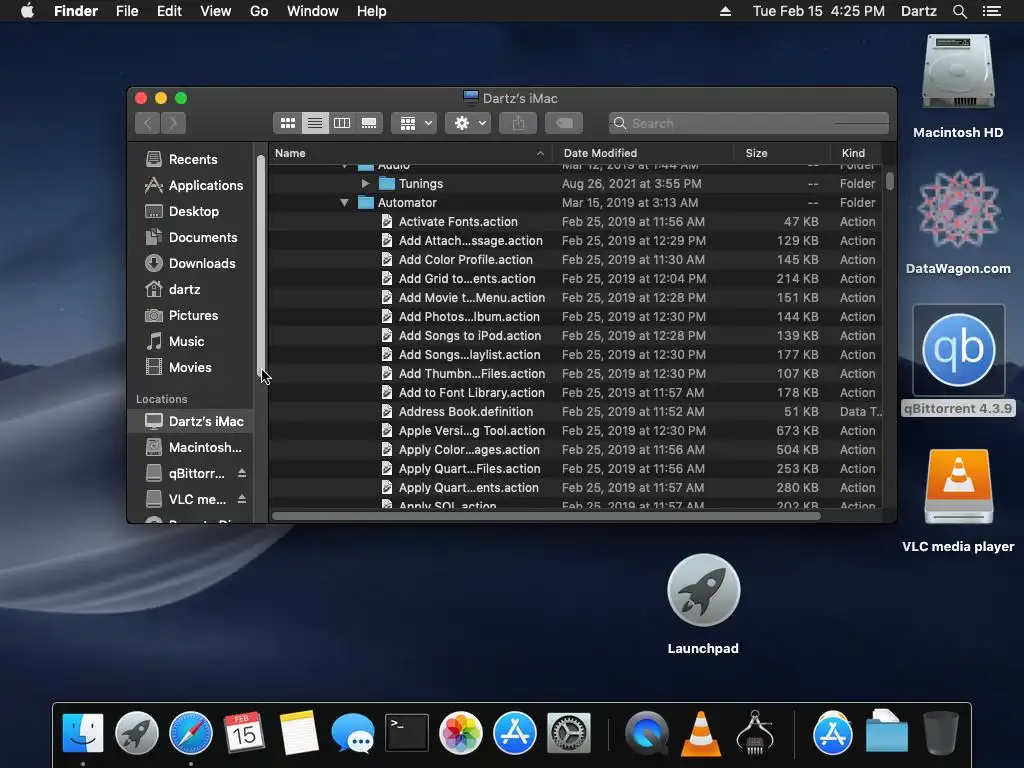Switch Finder to column view
1024x768 pixels.
(x=342, y=123)
